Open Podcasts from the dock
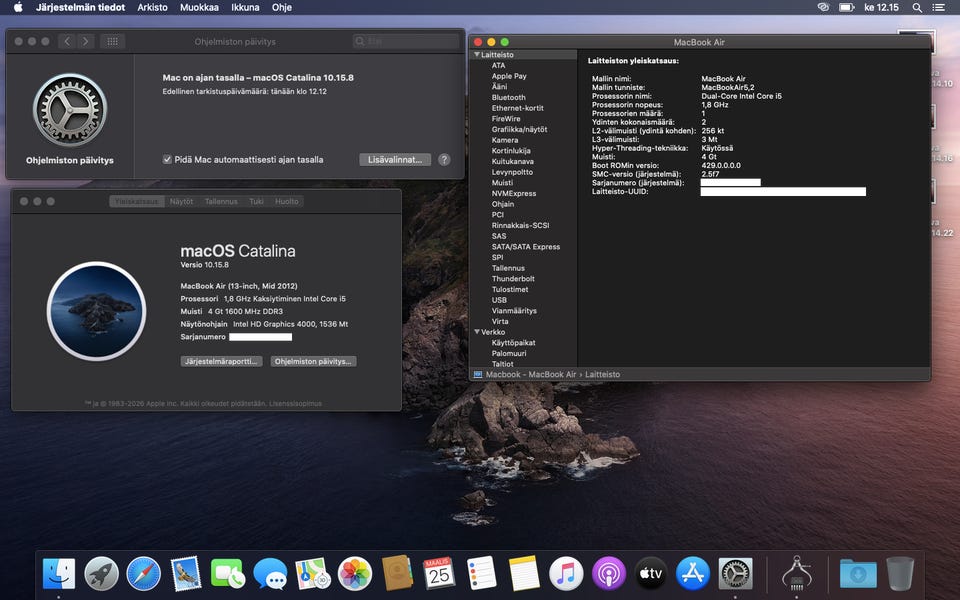The width and height of the screenshot is (960, 600). pos(608,573)
